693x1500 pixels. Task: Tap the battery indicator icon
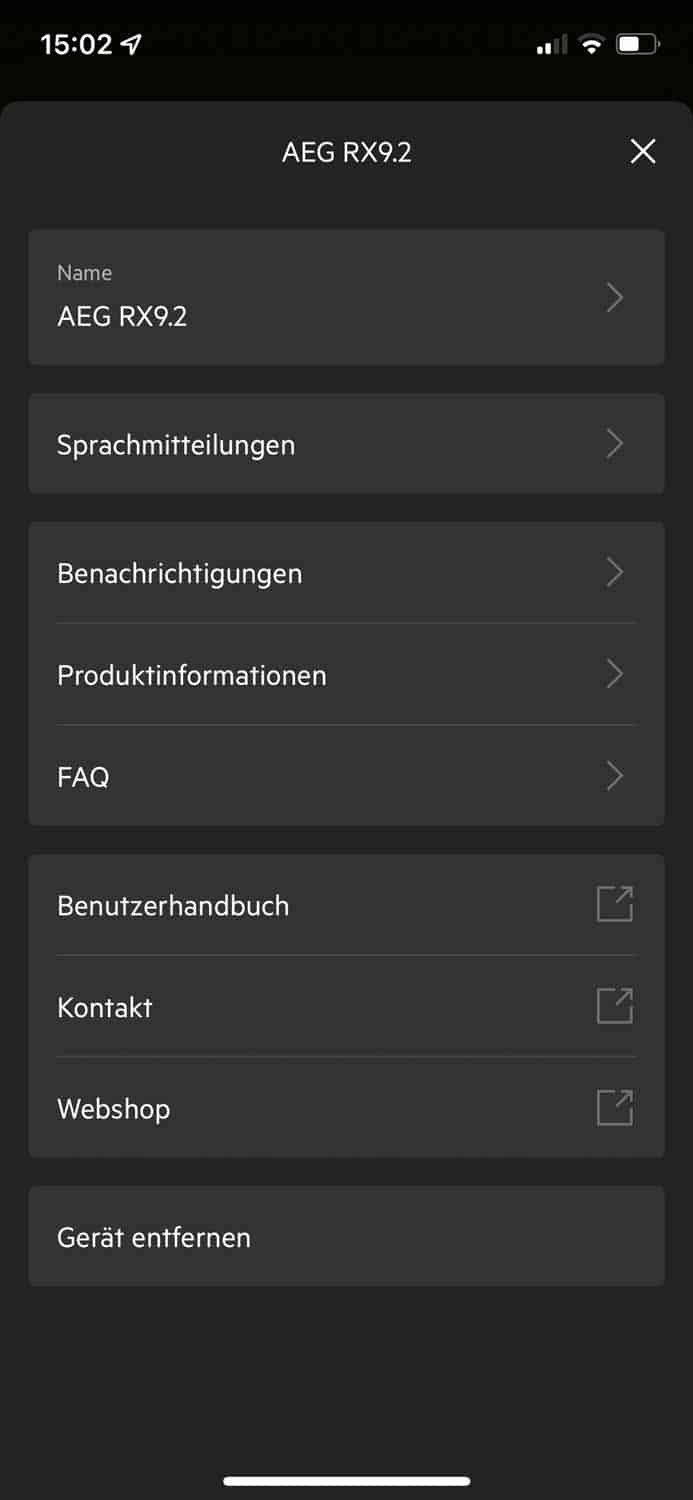(x=638, y=44)
